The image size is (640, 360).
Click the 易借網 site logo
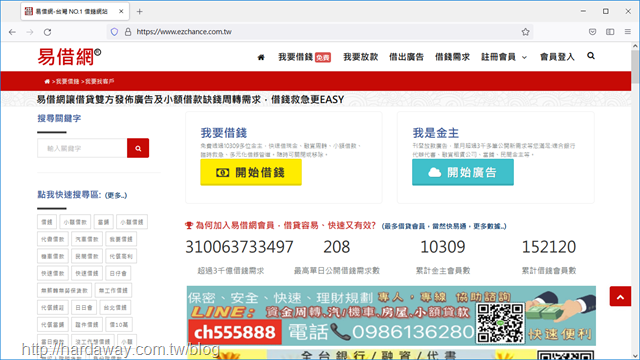69,57
